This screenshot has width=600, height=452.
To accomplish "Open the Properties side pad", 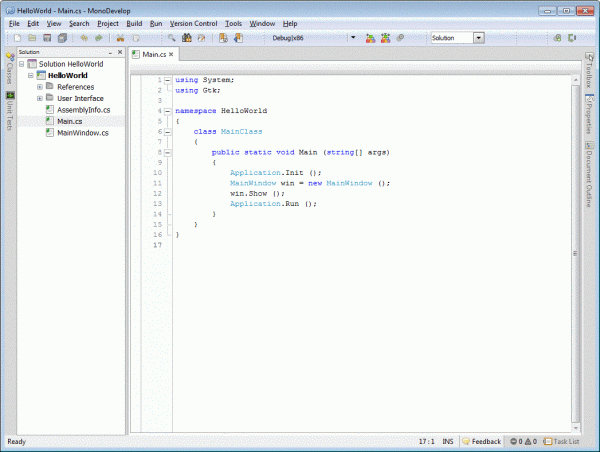I will tap(589, 114).
